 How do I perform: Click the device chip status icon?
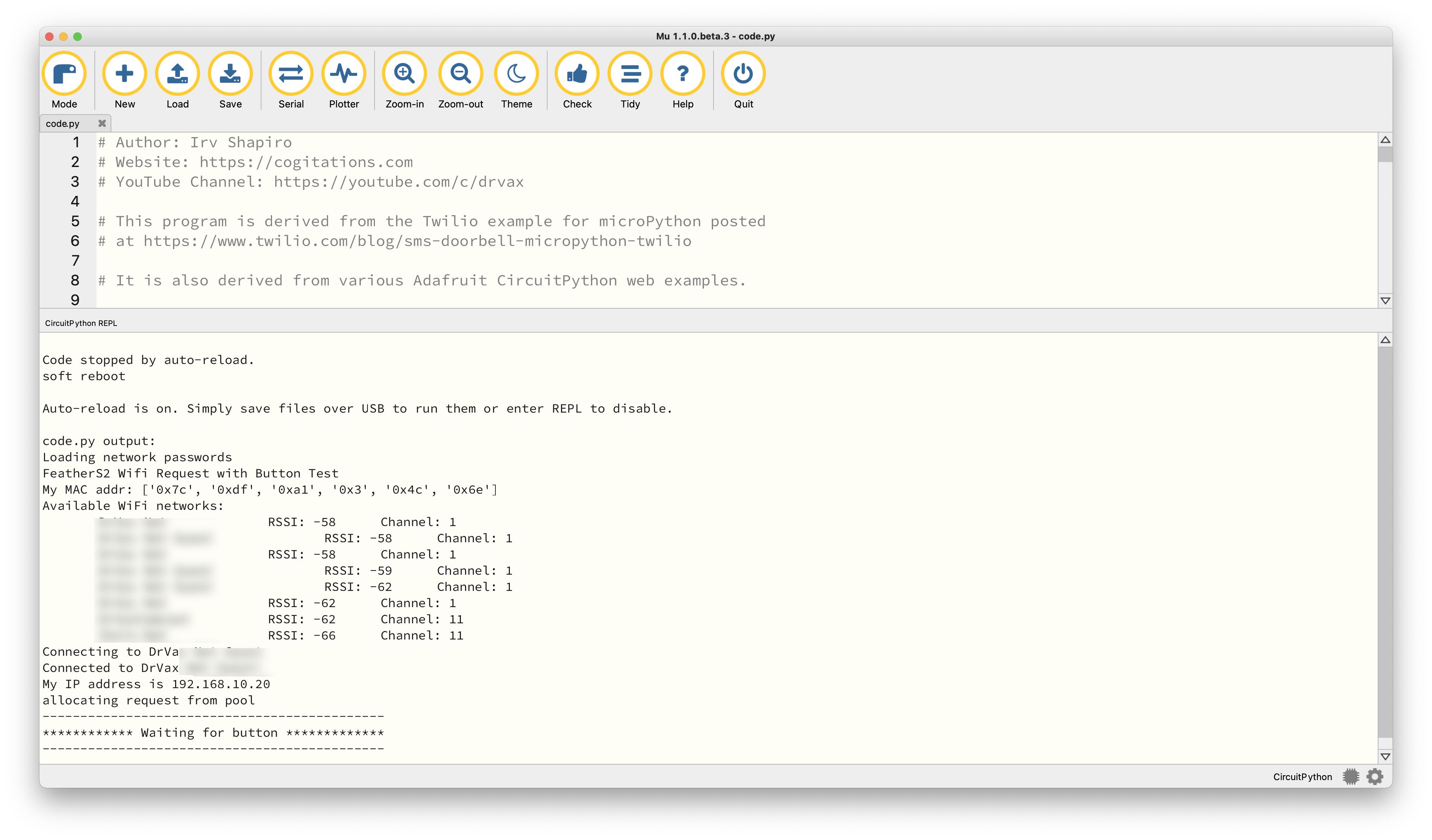[1351, 776]
